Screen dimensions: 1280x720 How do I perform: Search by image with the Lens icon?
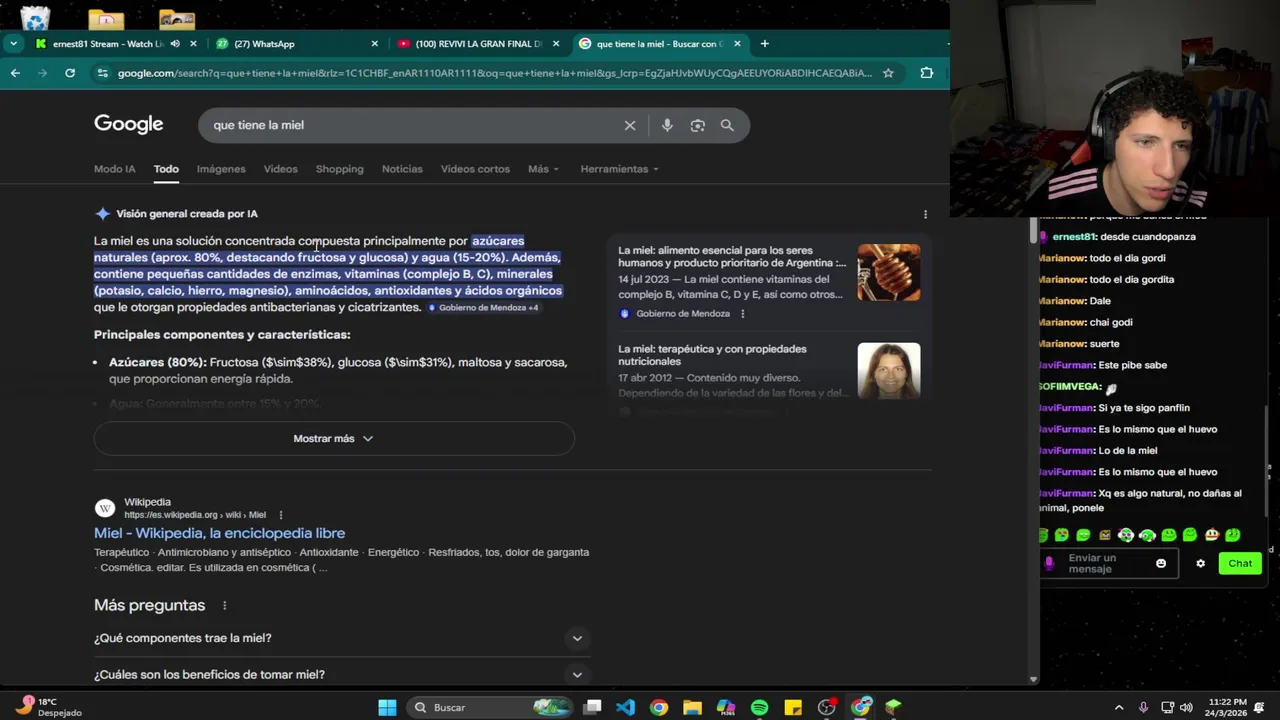pyautogui.click(x=698, y=125)
